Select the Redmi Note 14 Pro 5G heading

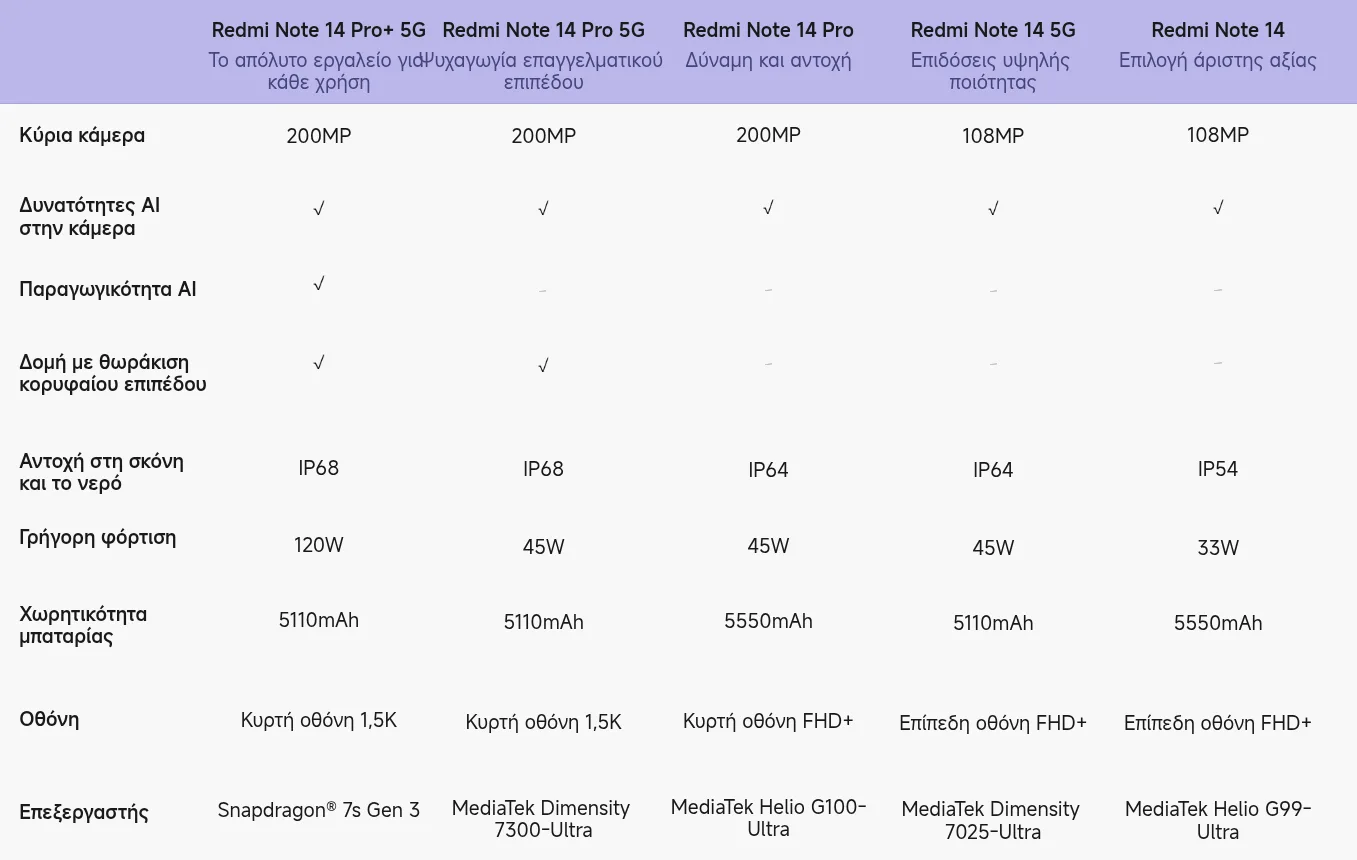pos(543,30)
